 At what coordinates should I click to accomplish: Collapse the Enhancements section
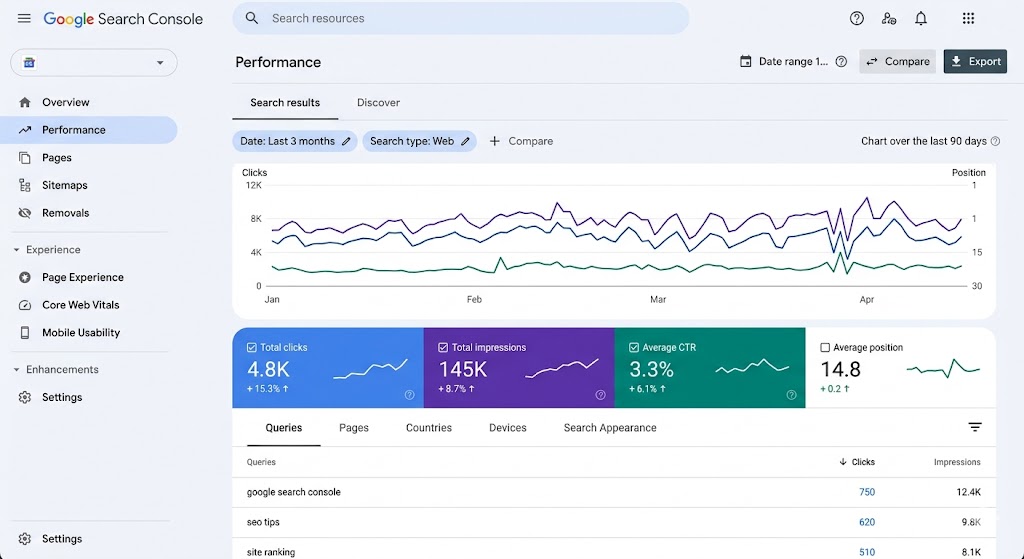pyautogui.click(x=16, y=370)
